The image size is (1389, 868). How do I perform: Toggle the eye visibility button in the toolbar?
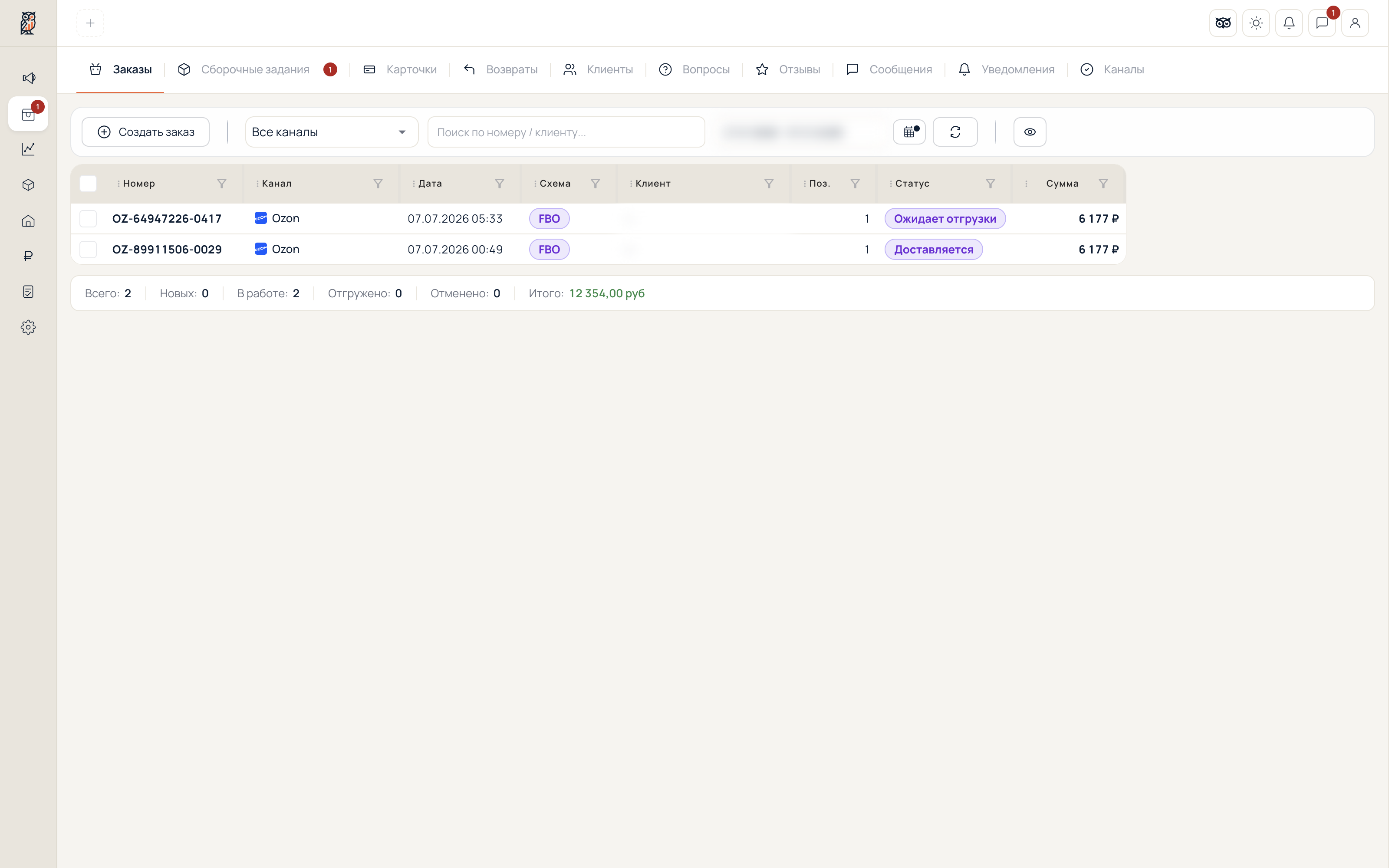pos(1030,132)
